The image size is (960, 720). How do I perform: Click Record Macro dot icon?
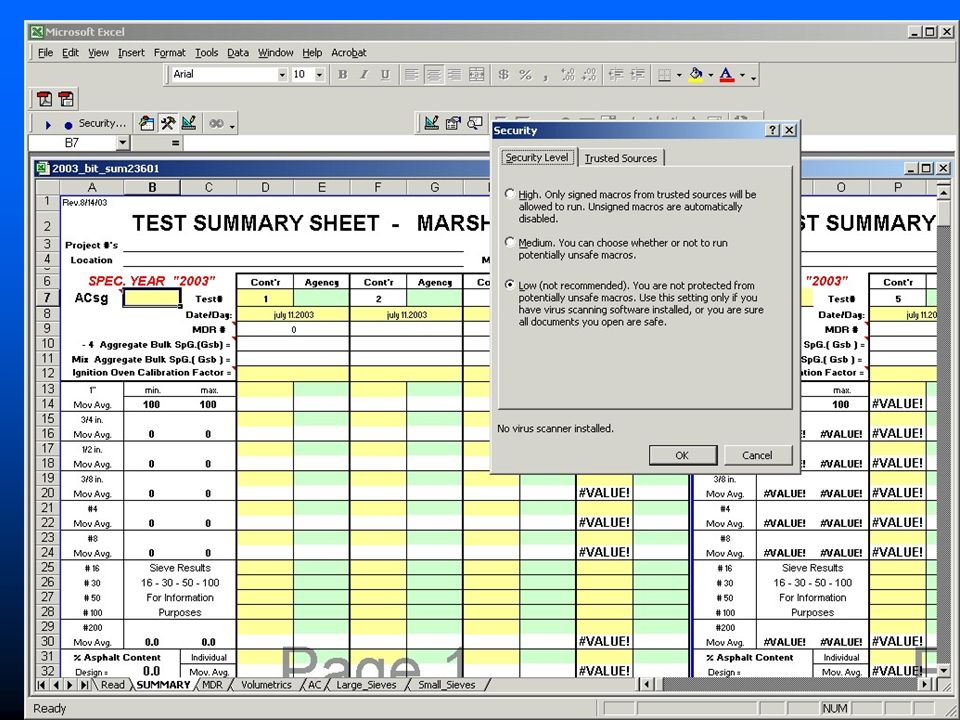69,125
